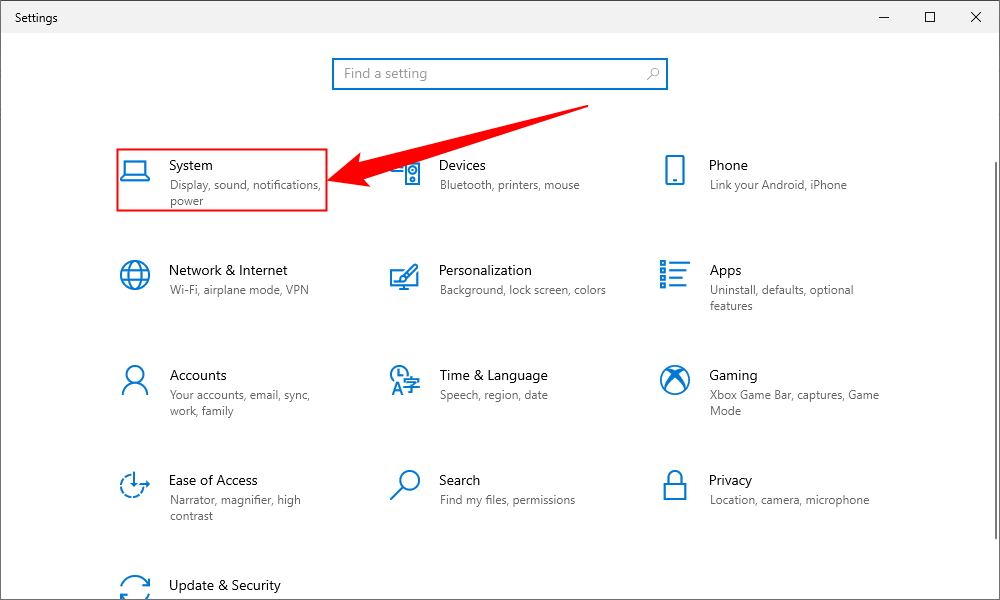The image size is (1000, 600).
Task: Go to Privacy heading
Action: pyautogui.click(x=730, y=480)
